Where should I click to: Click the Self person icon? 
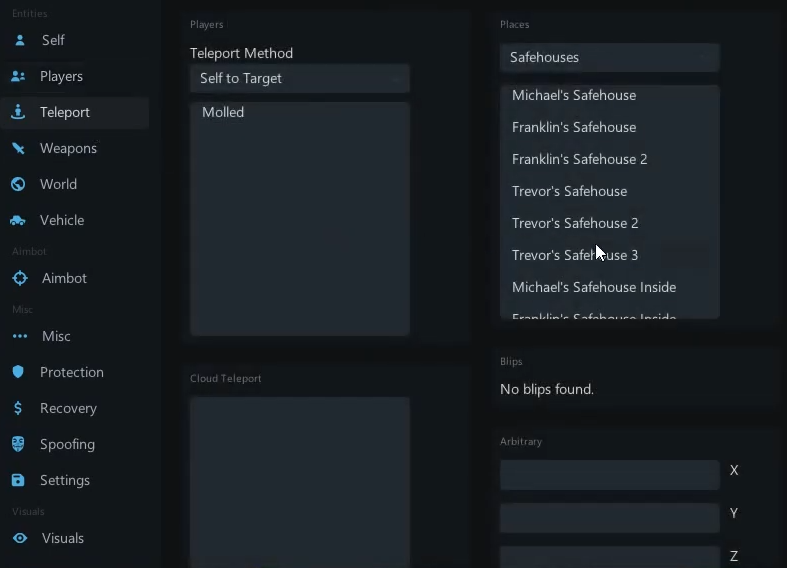[x=20, y=40]
